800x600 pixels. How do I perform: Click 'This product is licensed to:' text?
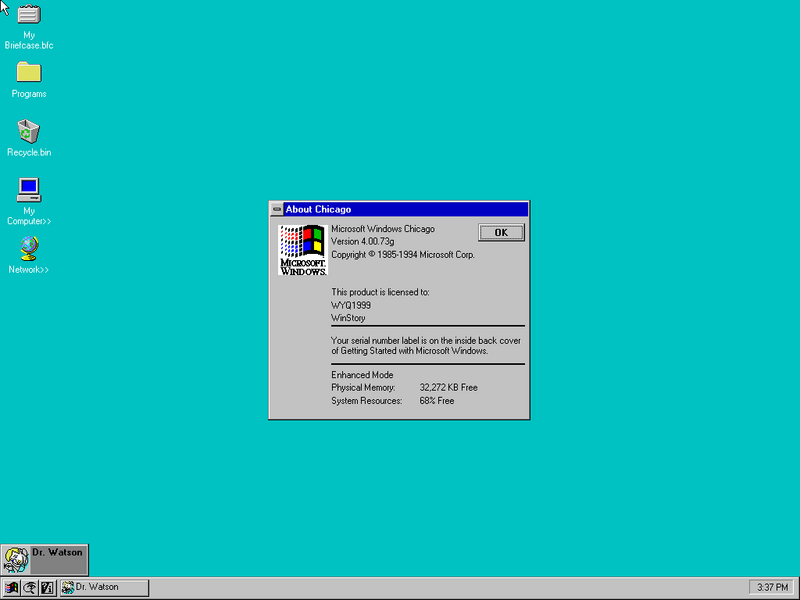tap(380, 292)
